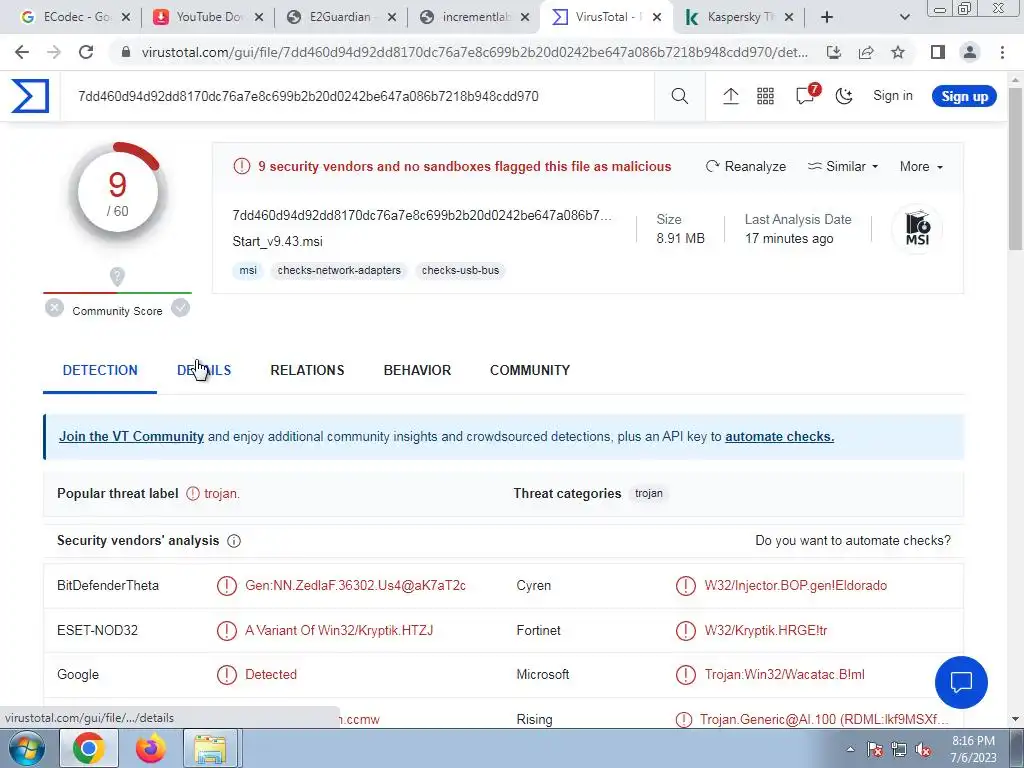Switch to the BEHAVIOR tab
This screenshot has width=1024, height=768.
[417, 370]
